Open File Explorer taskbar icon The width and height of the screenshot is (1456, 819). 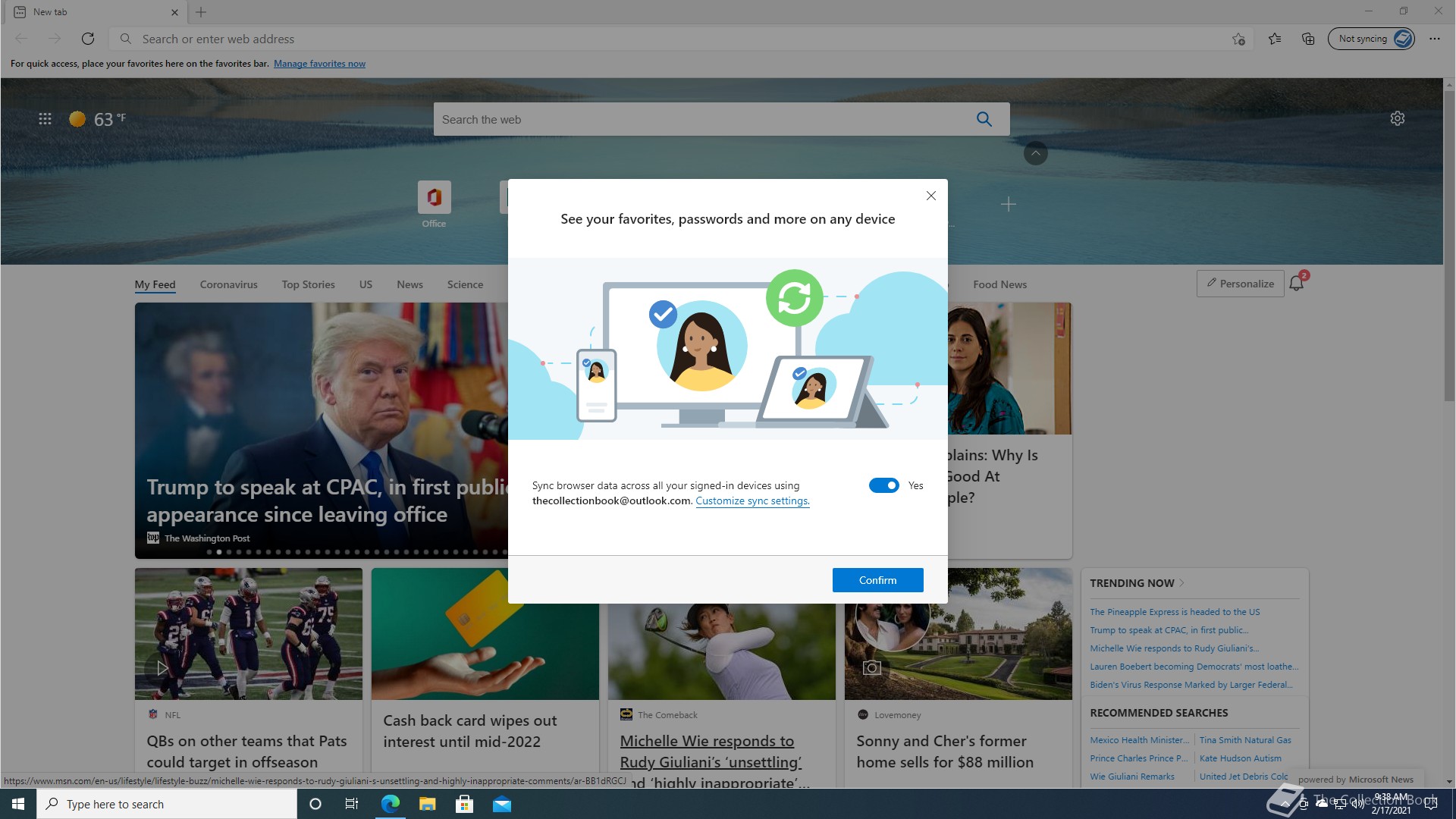coord(428,804)
